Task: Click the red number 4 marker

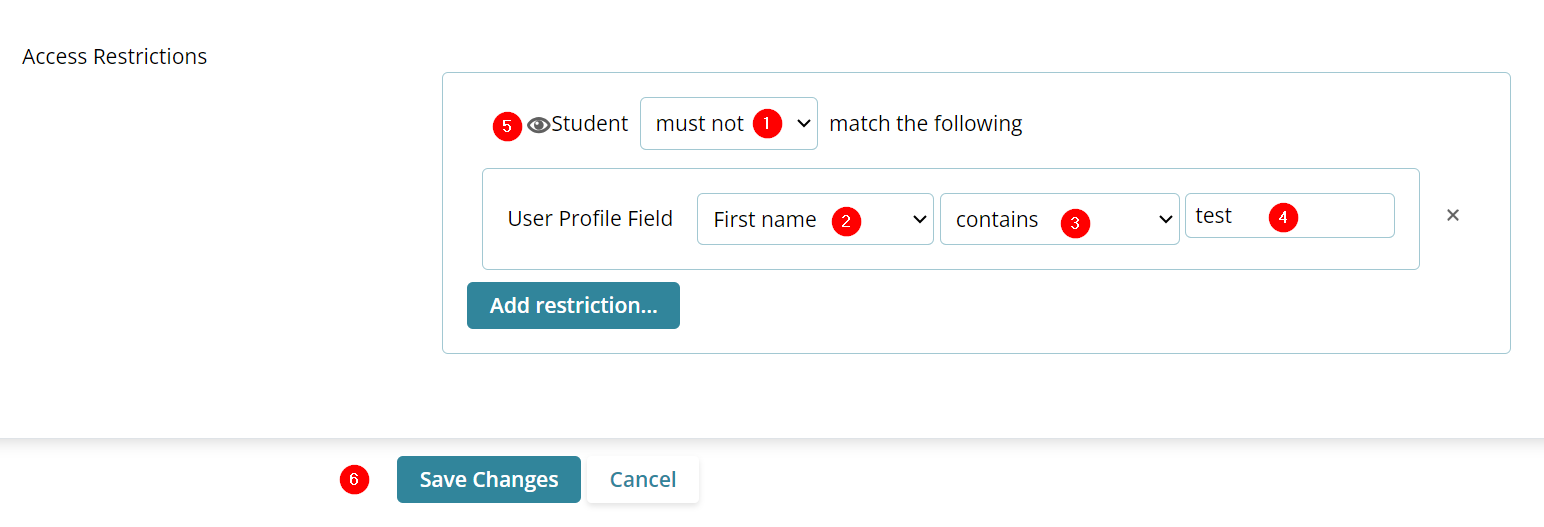Action: tap(1283, 217)
